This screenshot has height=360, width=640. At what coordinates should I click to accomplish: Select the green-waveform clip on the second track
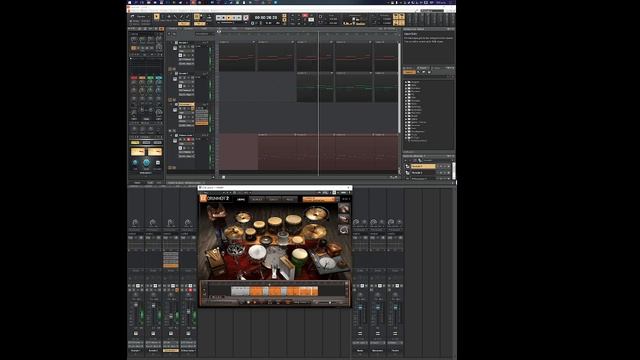[314, 87]
